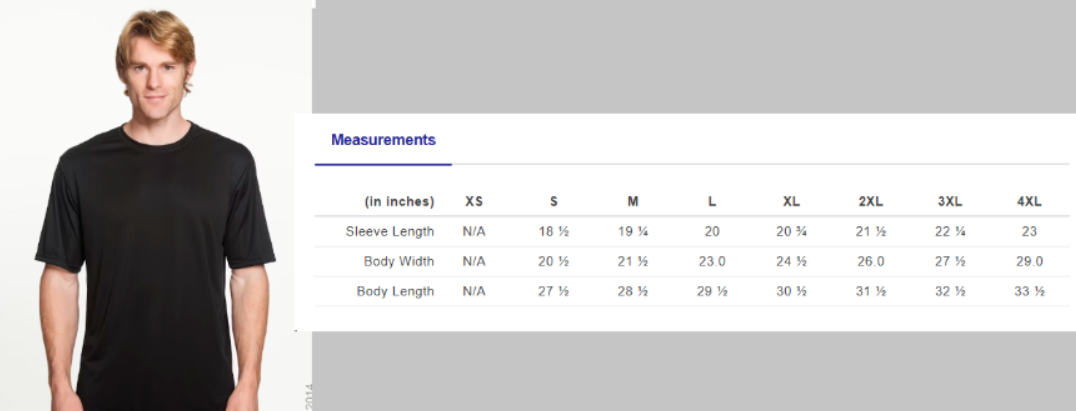
Task: Click the M size column header
Action: pos(633,201)
